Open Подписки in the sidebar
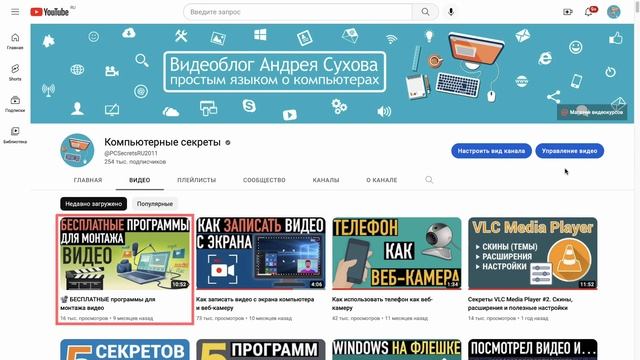This screenshot has height=360, width=640. 15,104
